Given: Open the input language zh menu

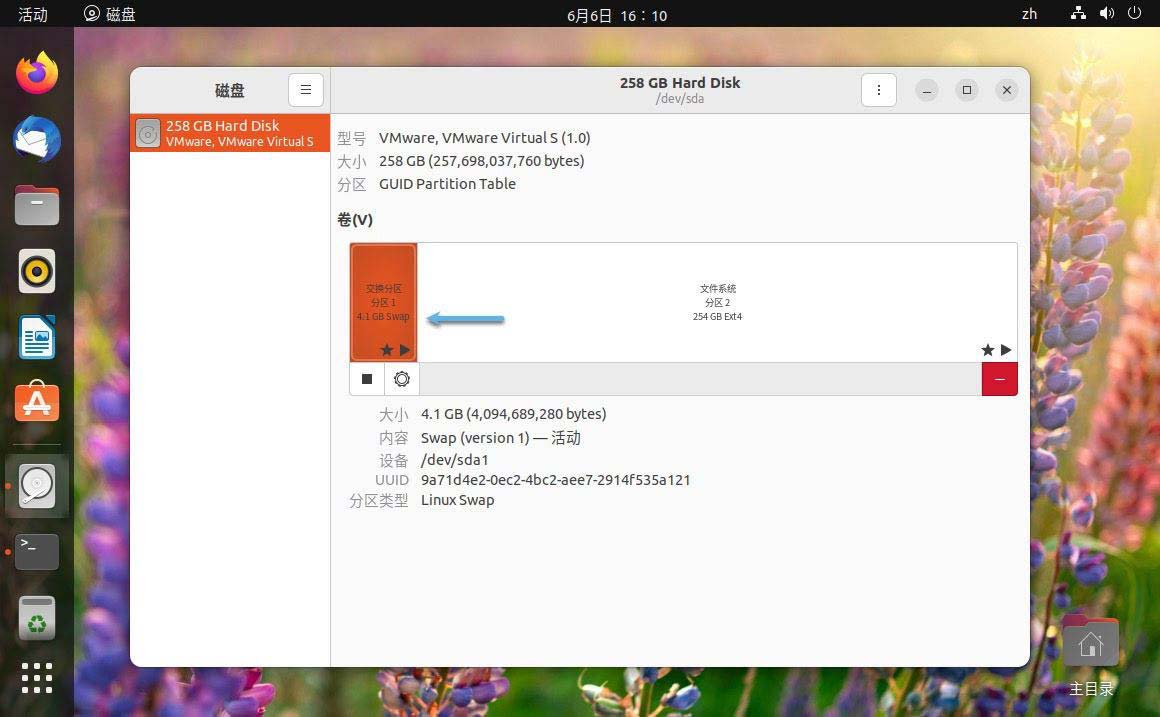Looking at the screenshot, I should [x=1029, y=15].
